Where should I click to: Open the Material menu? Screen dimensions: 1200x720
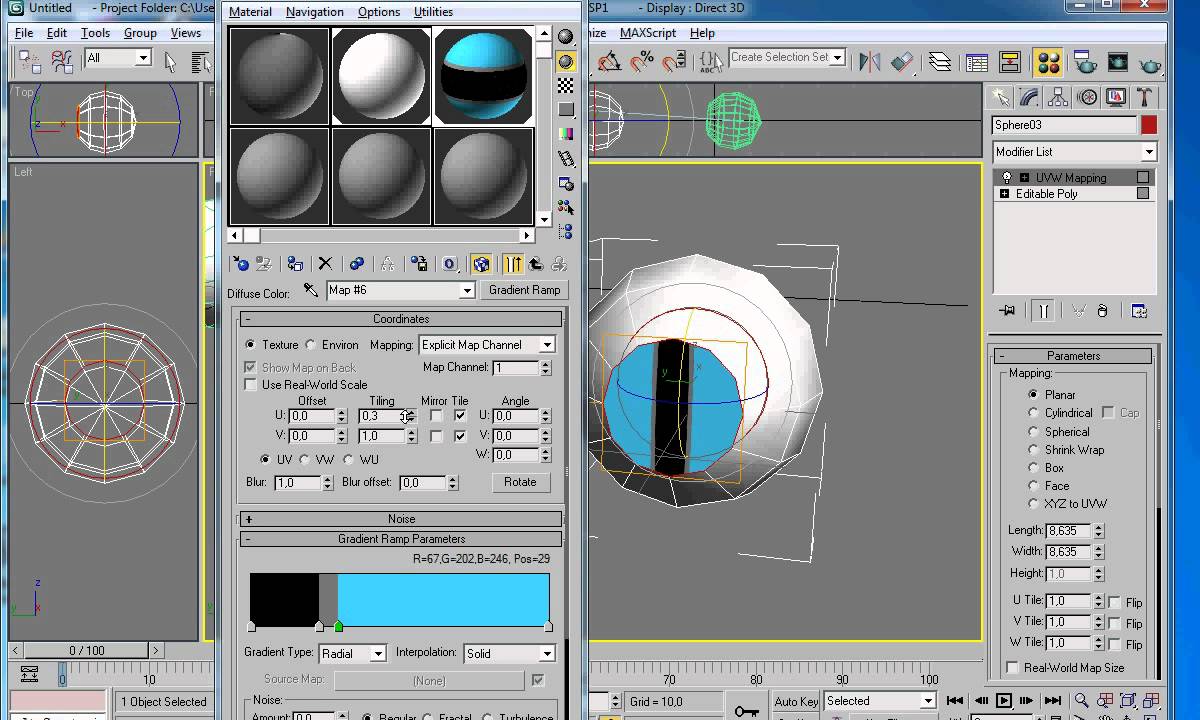click(250, 12)
